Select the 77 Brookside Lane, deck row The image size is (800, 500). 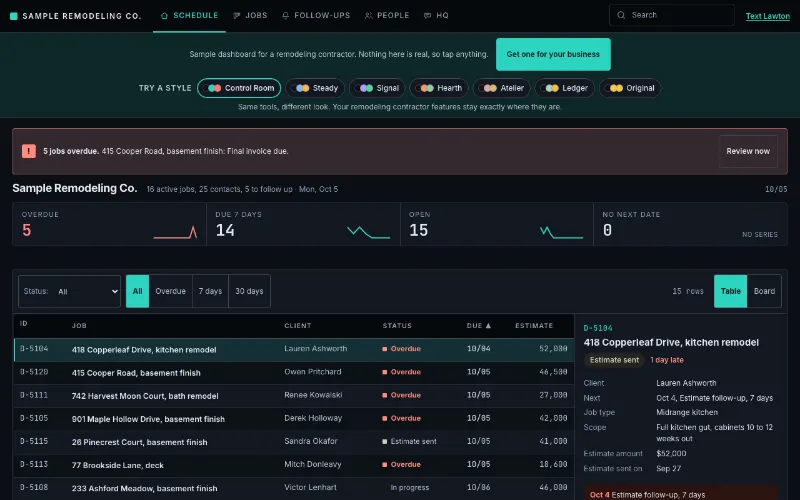294,465
